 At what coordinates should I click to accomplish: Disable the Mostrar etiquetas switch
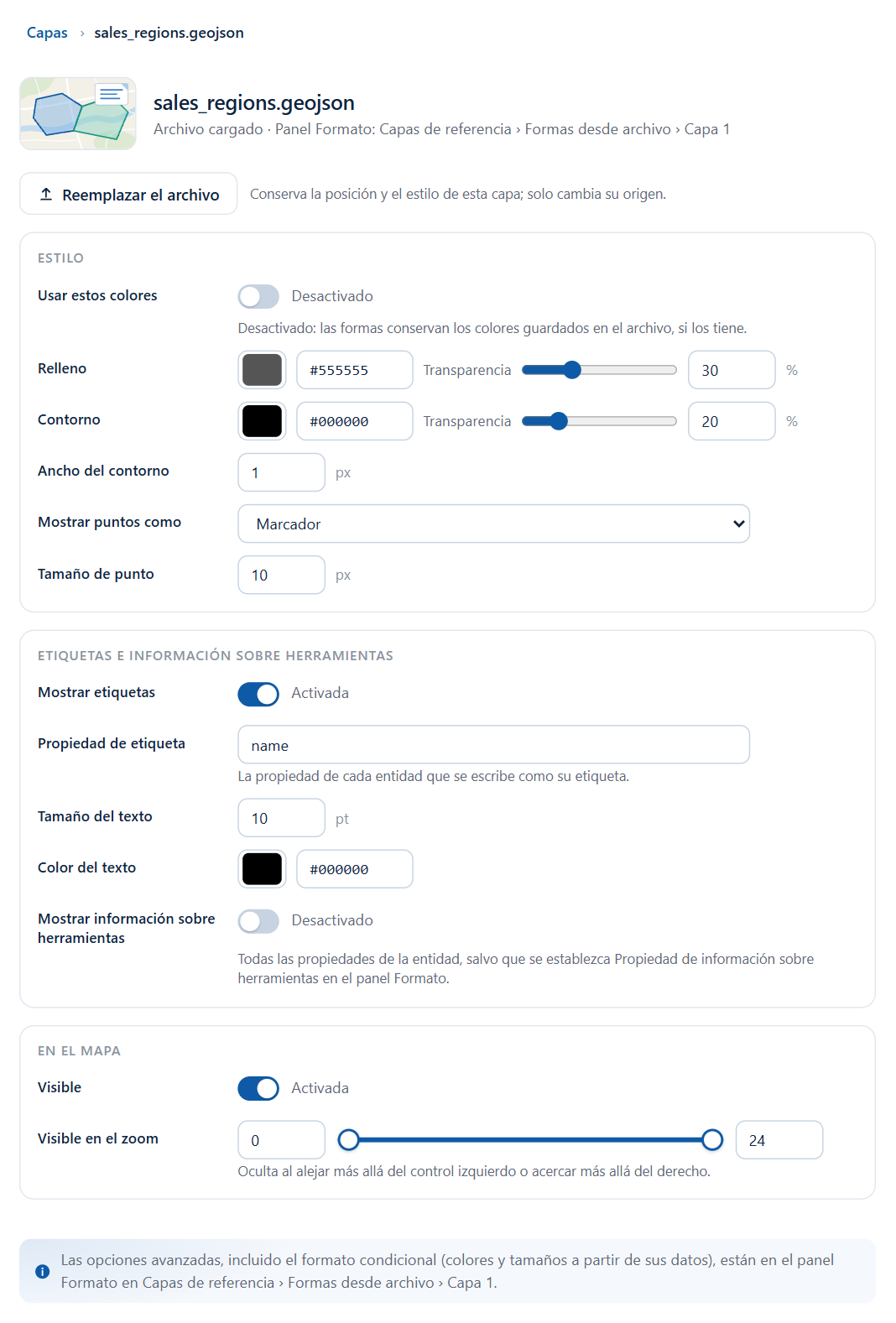(258, 694)
